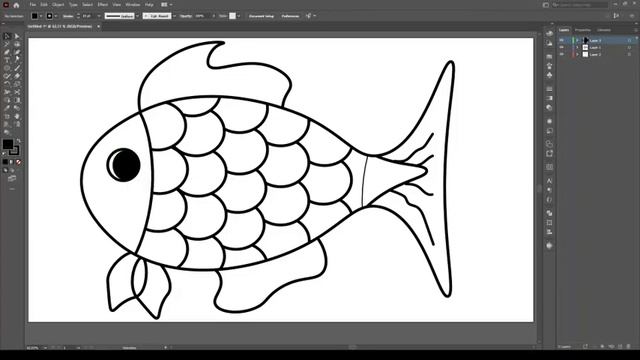Select the Eyedropper tool

pyautogui.click(x=7, y=108)
